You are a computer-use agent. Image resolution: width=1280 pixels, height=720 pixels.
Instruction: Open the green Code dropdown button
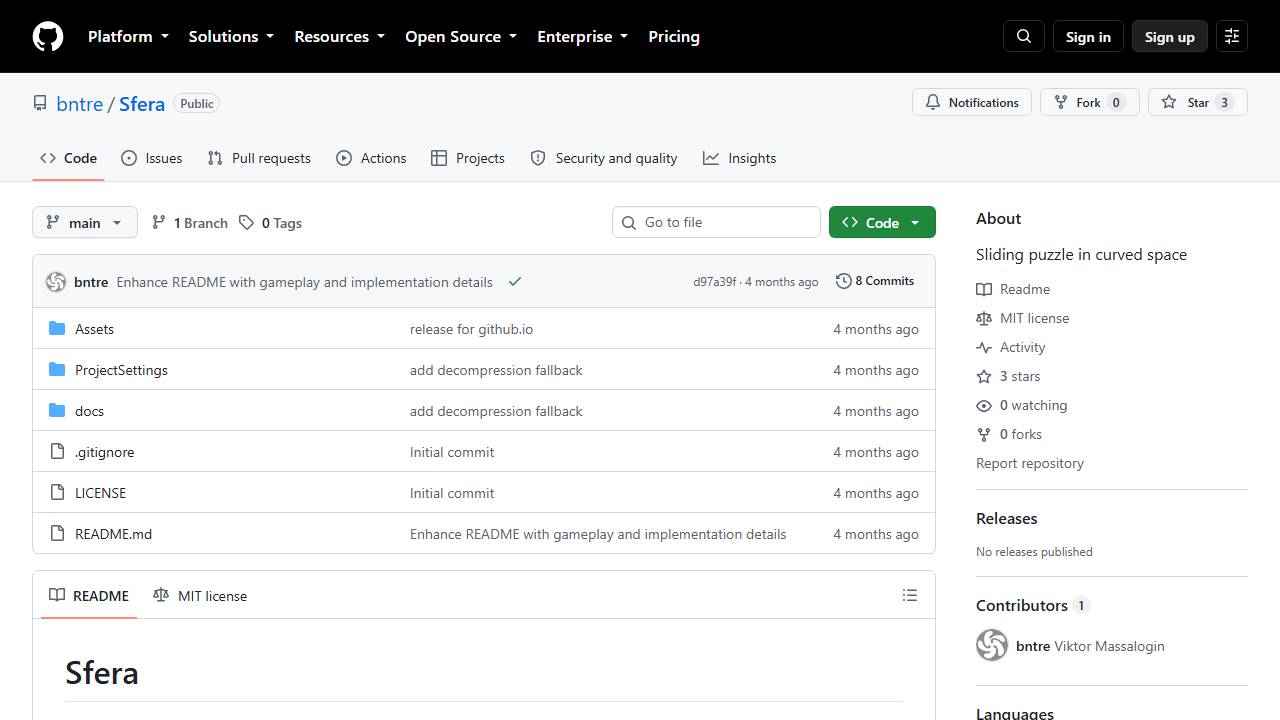pos(882,222)
